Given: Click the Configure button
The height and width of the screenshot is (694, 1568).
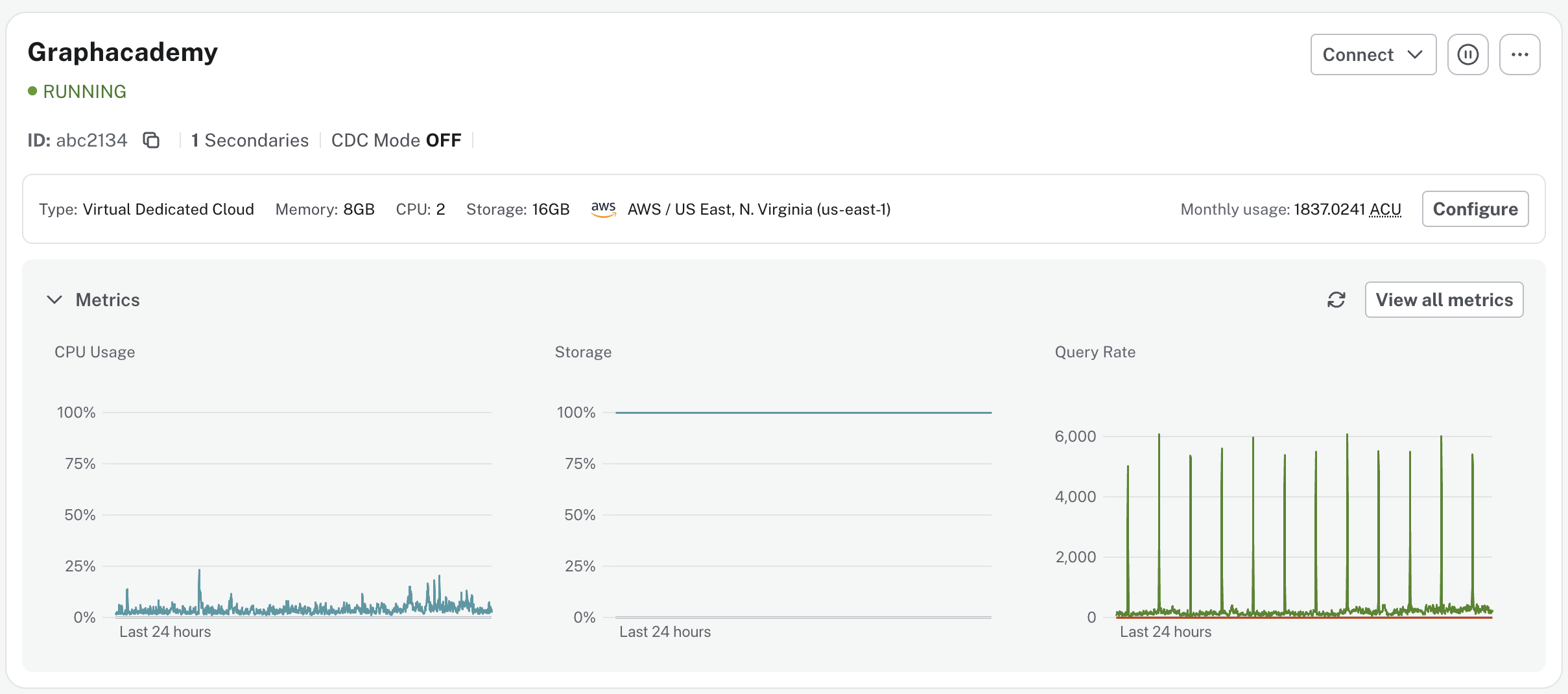Looking at the screenshot, I should (1475, 208).
